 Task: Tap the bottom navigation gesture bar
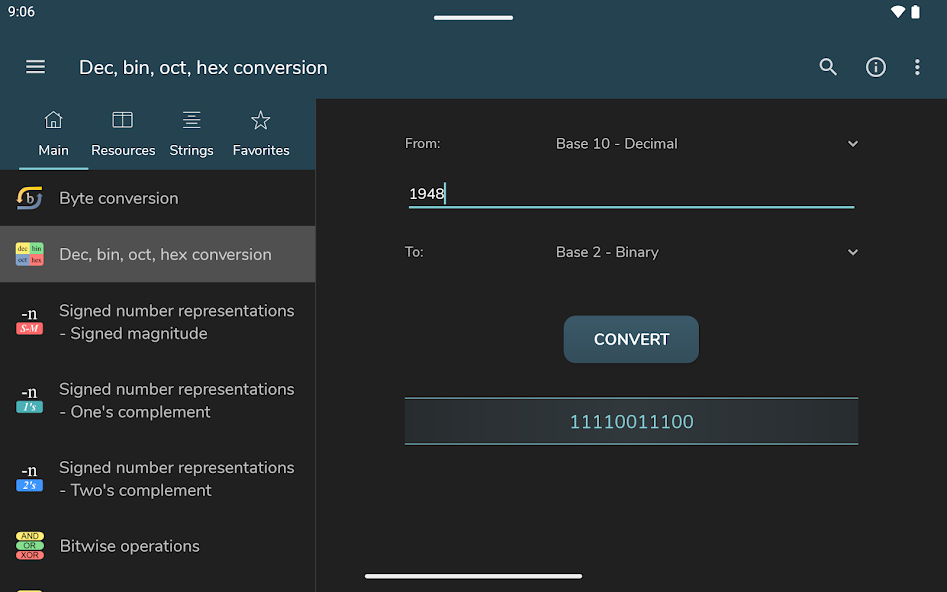point(474,576)
